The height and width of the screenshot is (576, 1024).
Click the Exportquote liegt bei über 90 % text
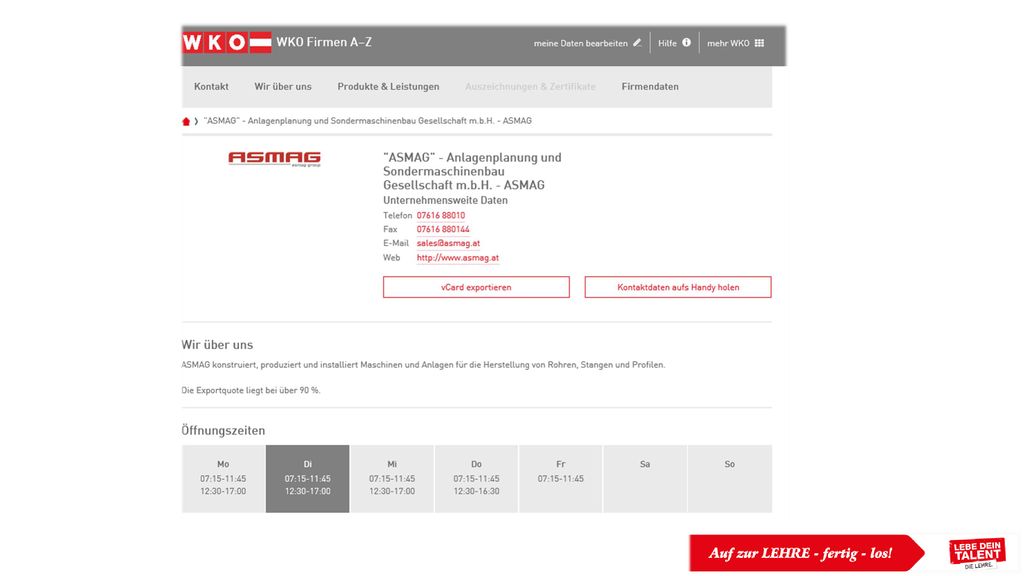coord(251,391)
